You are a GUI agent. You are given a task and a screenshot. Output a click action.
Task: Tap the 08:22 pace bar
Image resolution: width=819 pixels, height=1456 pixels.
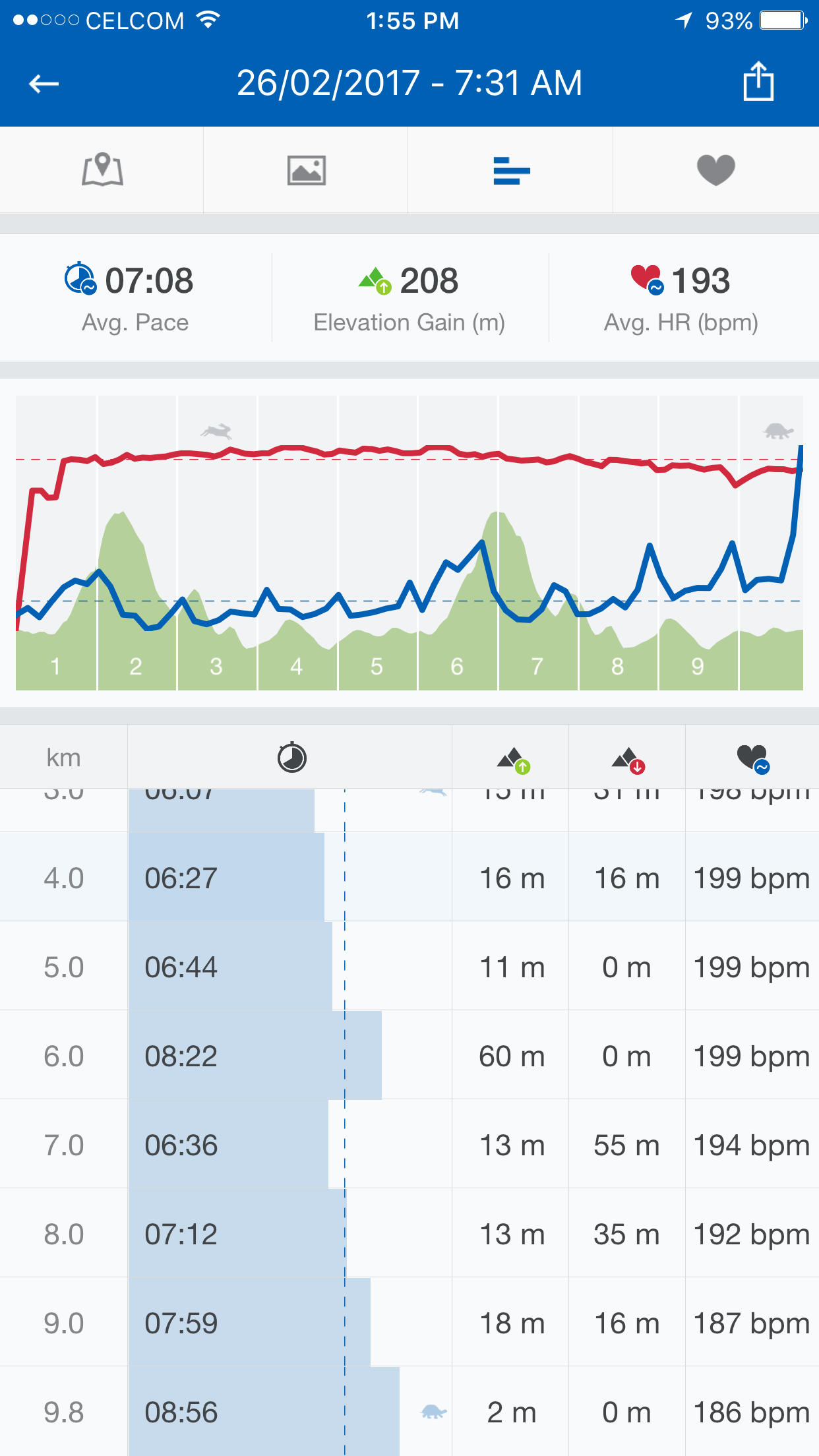(x=255, y=1056)
